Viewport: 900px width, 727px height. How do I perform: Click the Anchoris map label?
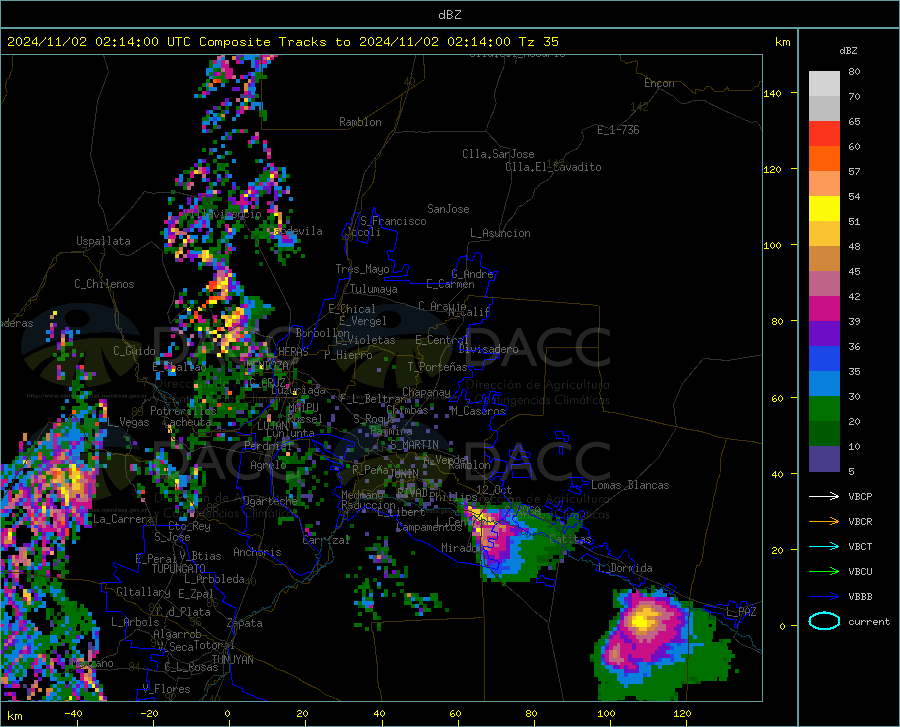[x=257, y=552]
